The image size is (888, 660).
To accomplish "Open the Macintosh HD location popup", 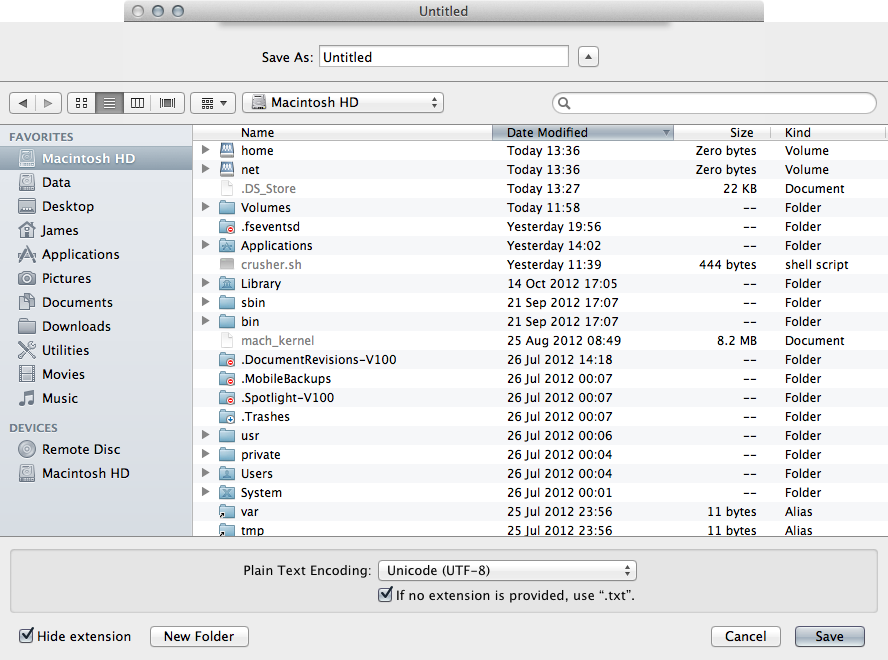I will pos(343,103).
